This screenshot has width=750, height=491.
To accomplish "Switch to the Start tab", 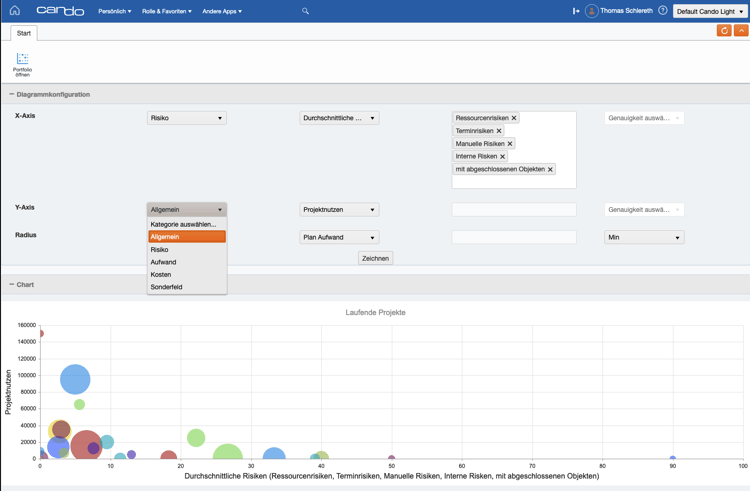I will click(x=24, y=33).
